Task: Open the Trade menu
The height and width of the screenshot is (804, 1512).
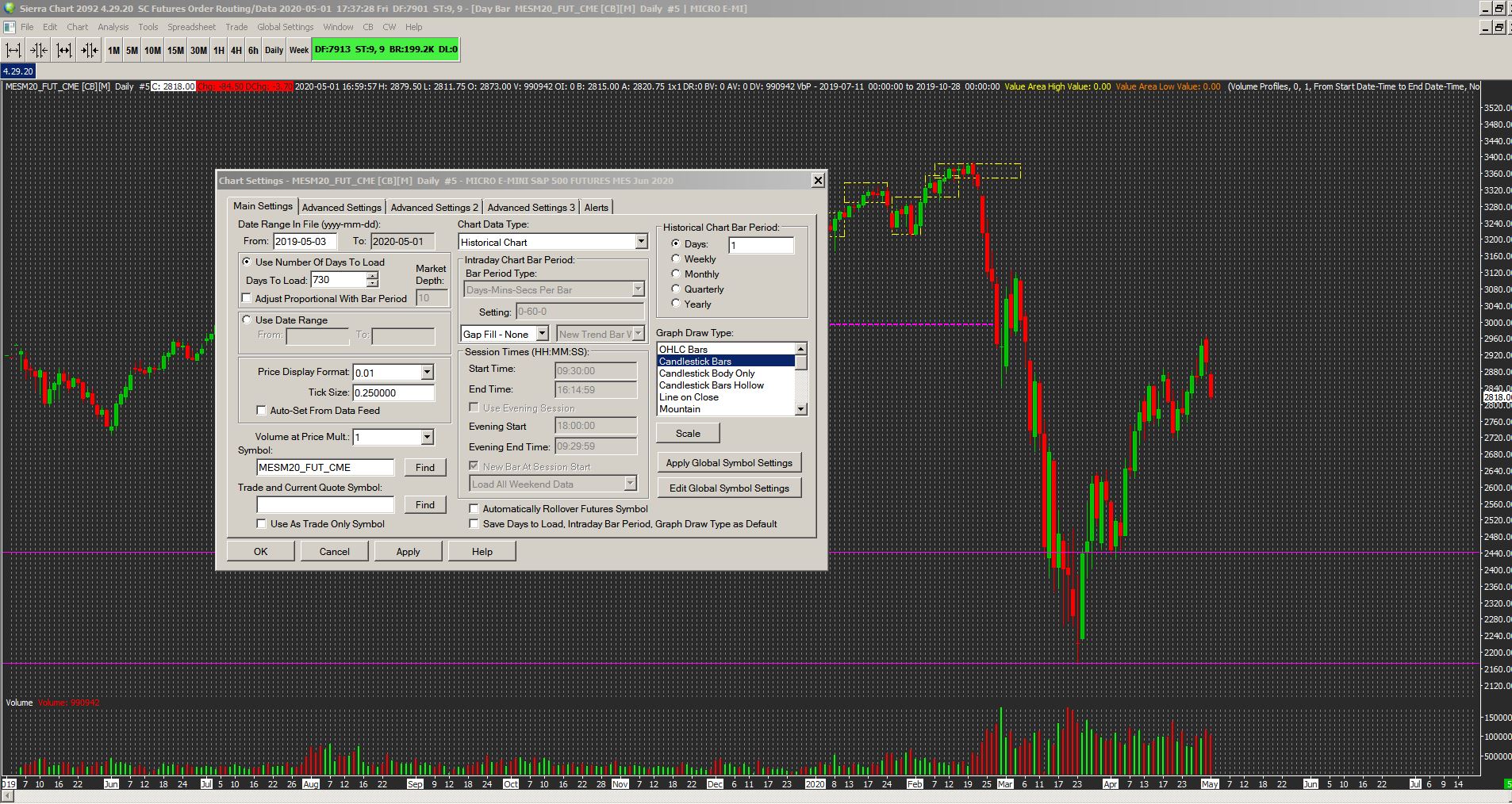Action: (x=236, y=27)
